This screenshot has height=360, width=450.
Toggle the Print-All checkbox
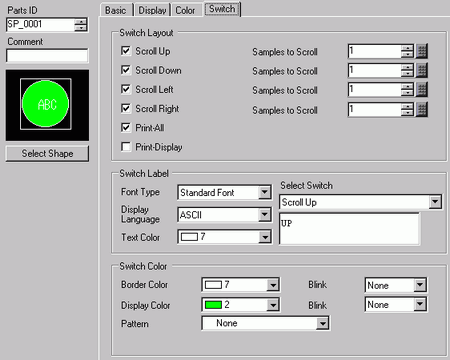[x=126, y=127]
